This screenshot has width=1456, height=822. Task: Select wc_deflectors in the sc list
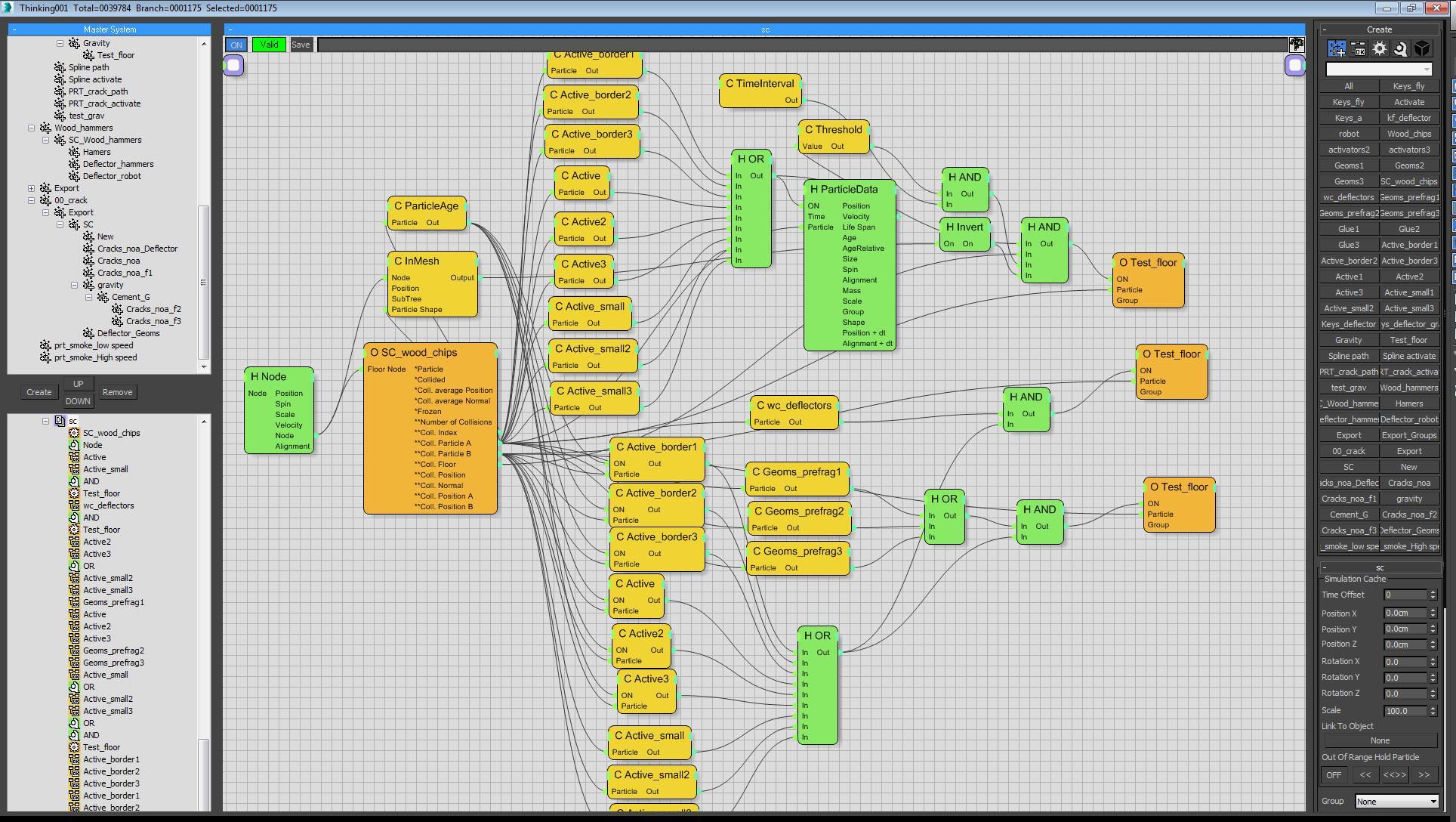(x=108, y=506)
